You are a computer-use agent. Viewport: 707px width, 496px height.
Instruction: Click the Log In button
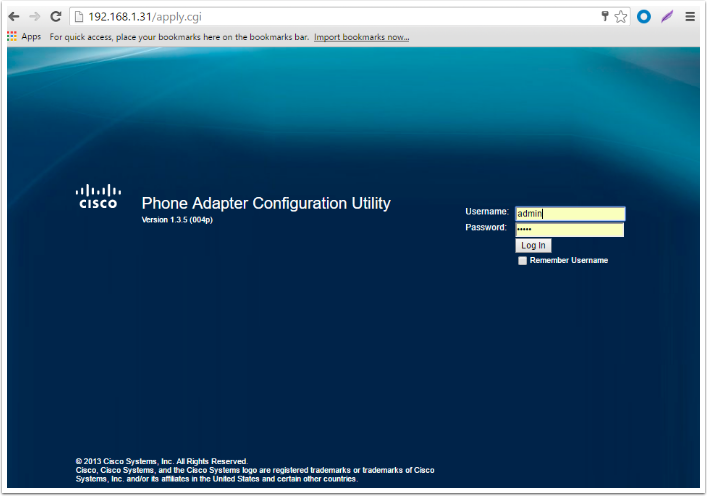tap(533, 245)
